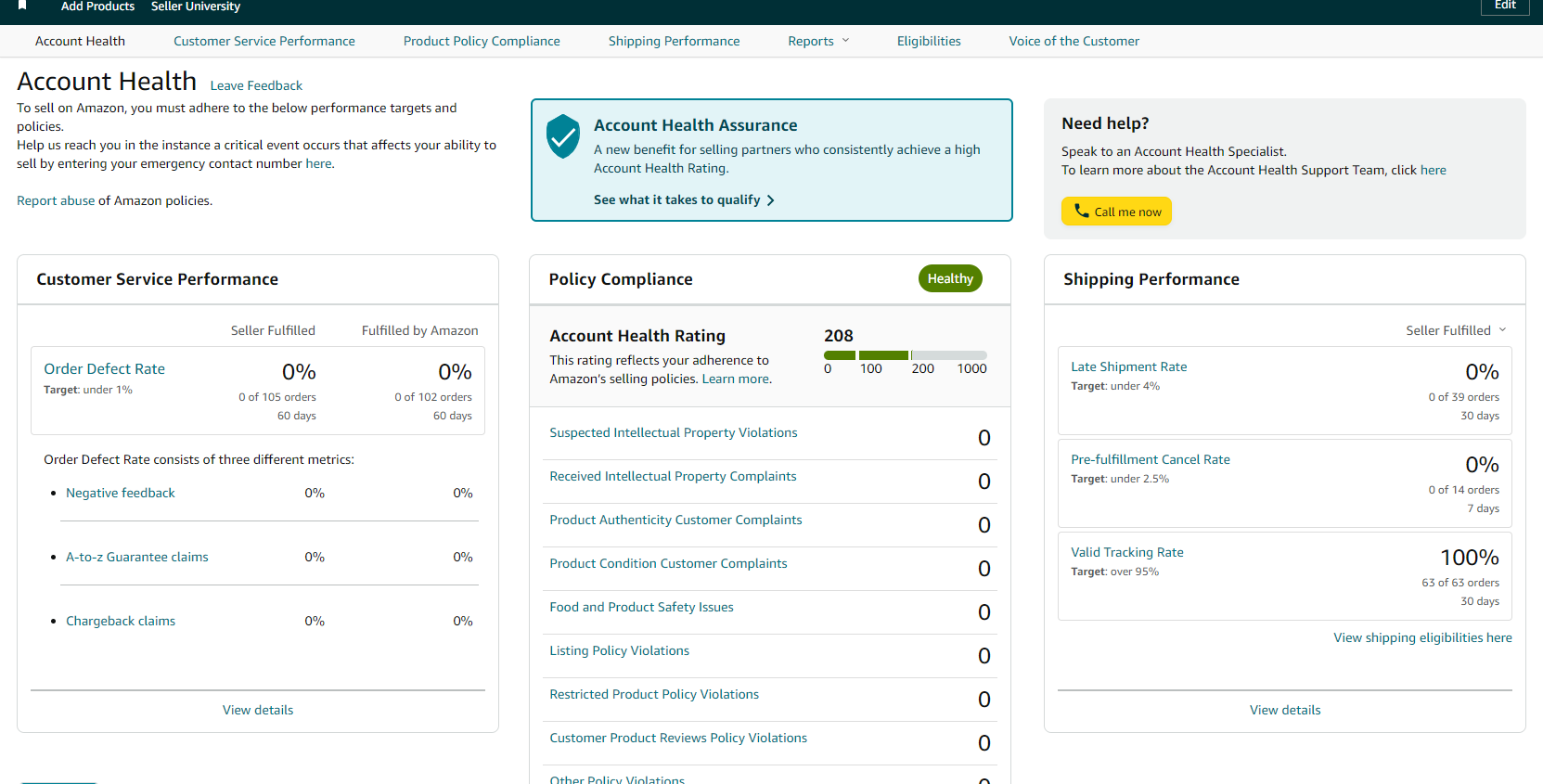Click the rating value 208
Viewport: 1543px width, 784px height.
point(839,336)
